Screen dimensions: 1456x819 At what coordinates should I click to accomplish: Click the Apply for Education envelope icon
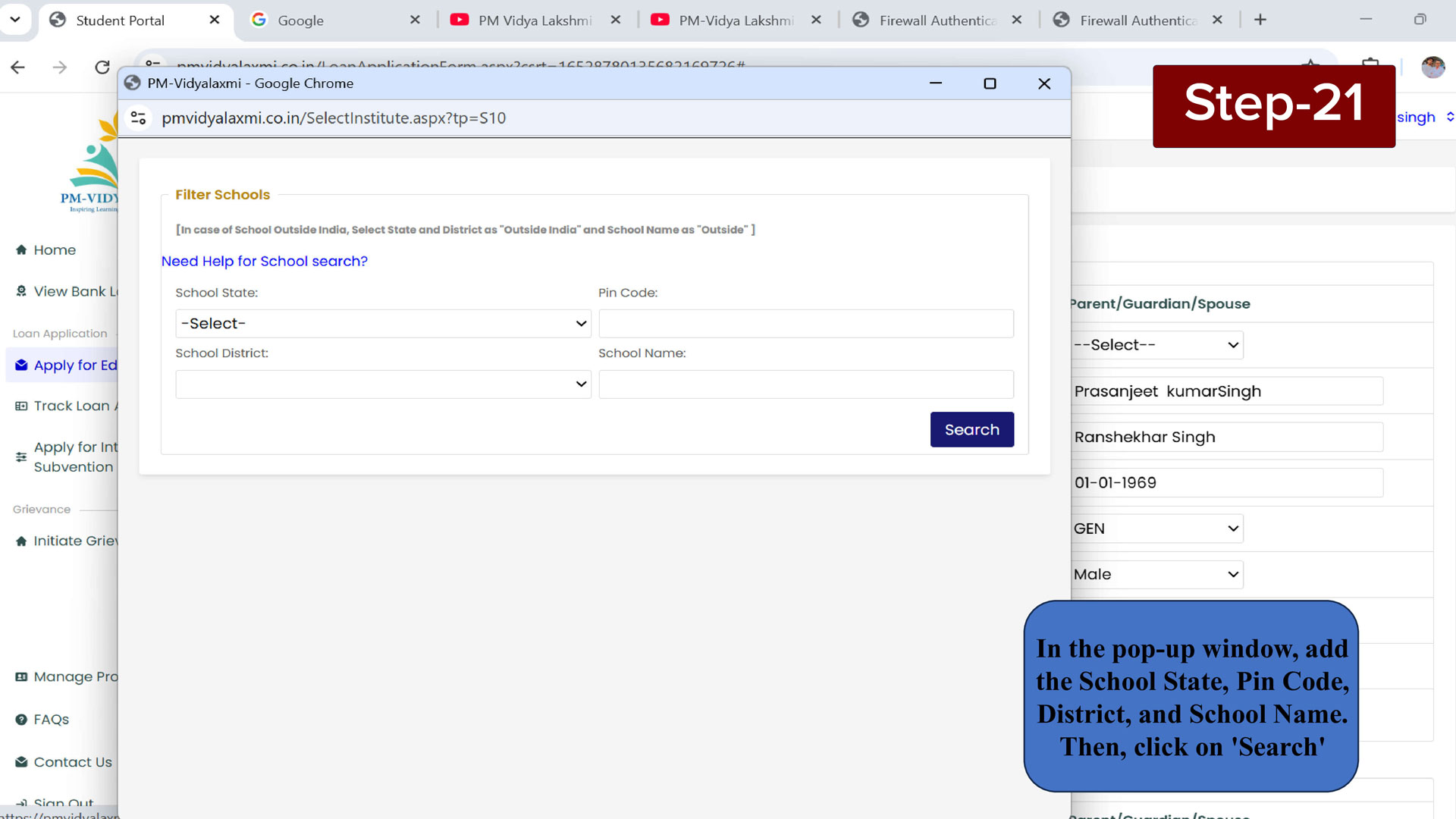[21, 366]
